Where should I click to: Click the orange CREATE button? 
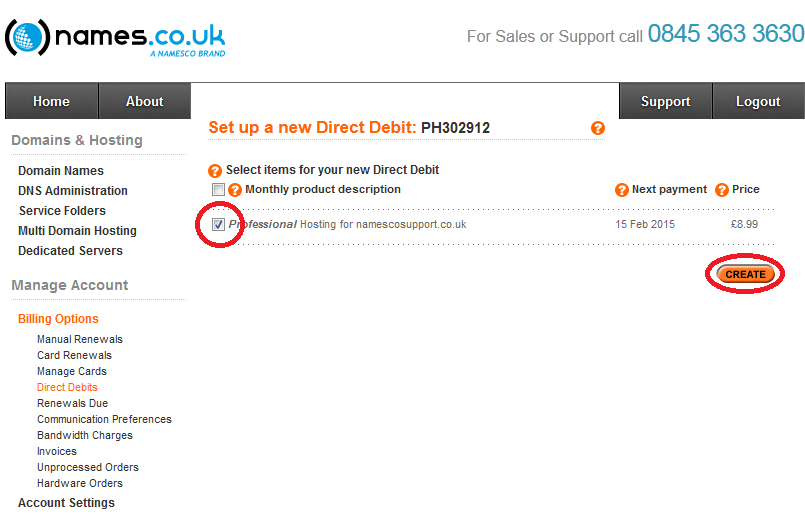(x=745, y=274)
